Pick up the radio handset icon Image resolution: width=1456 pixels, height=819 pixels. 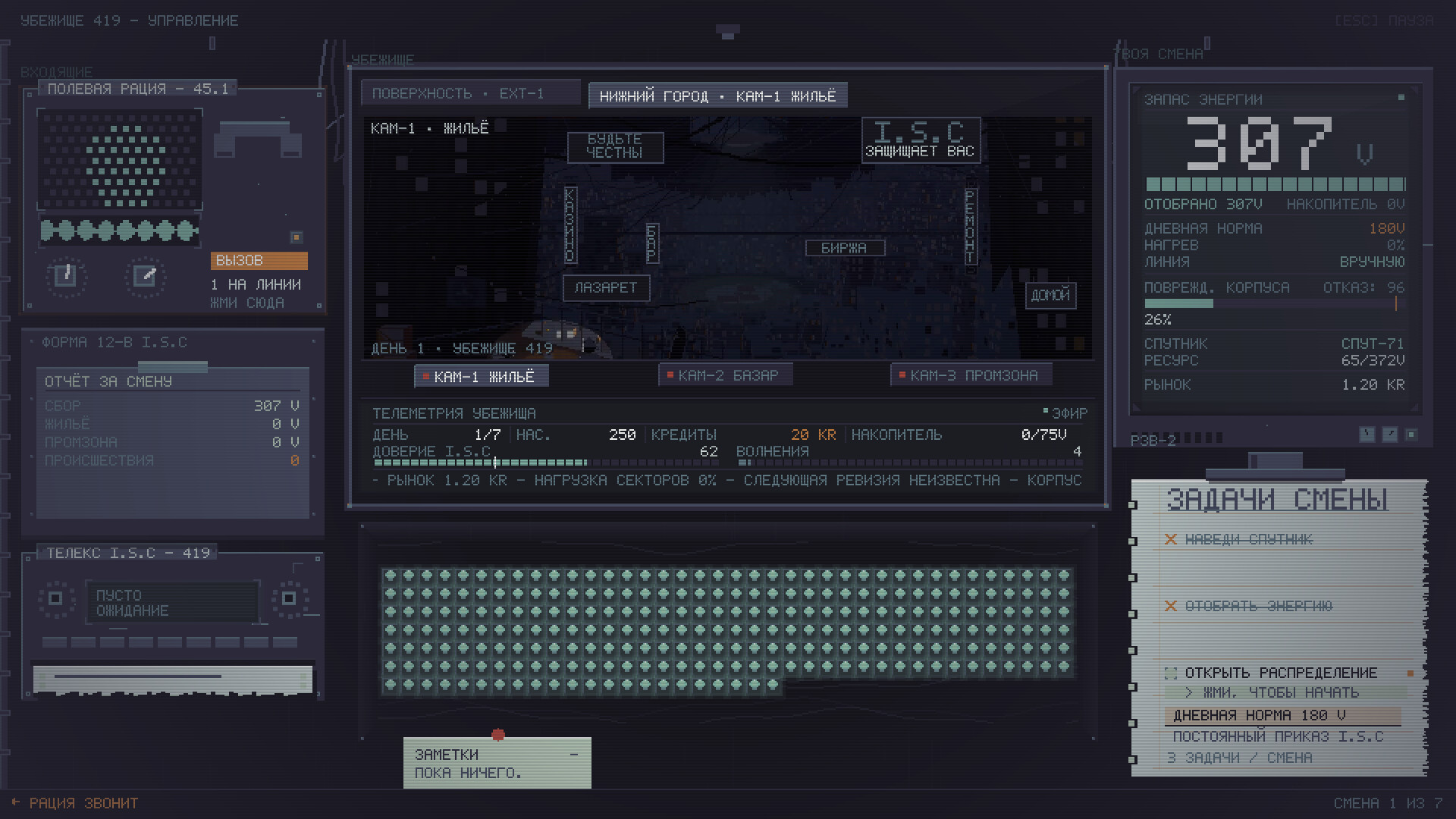point(258,138)
